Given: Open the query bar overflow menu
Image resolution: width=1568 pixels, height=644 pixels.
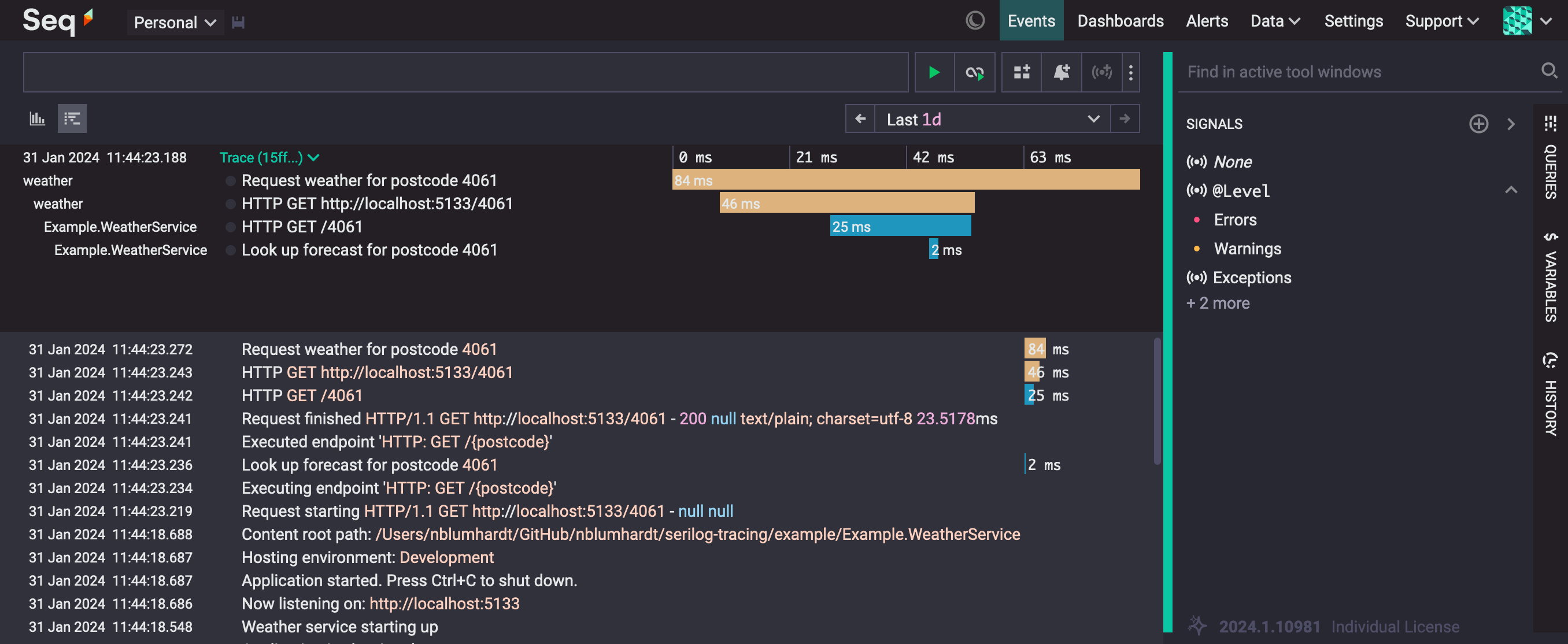Looking at the screenshot, I should click(x=1130, y=72).
